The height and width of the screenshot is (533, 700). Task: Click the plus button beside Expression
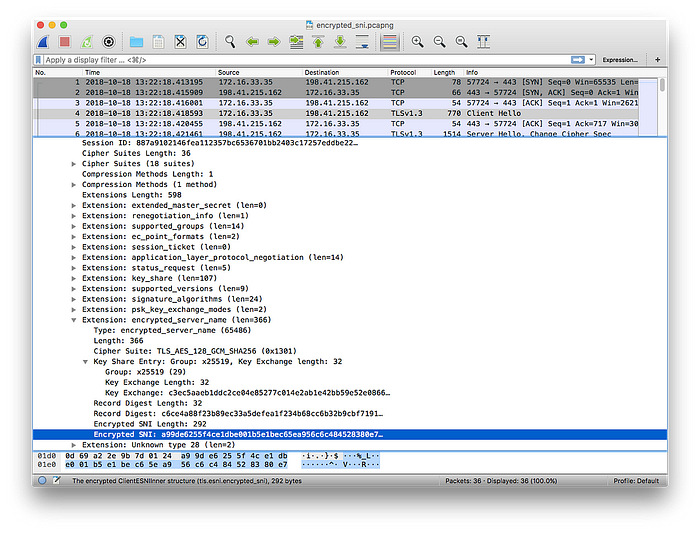coord(658,60)
